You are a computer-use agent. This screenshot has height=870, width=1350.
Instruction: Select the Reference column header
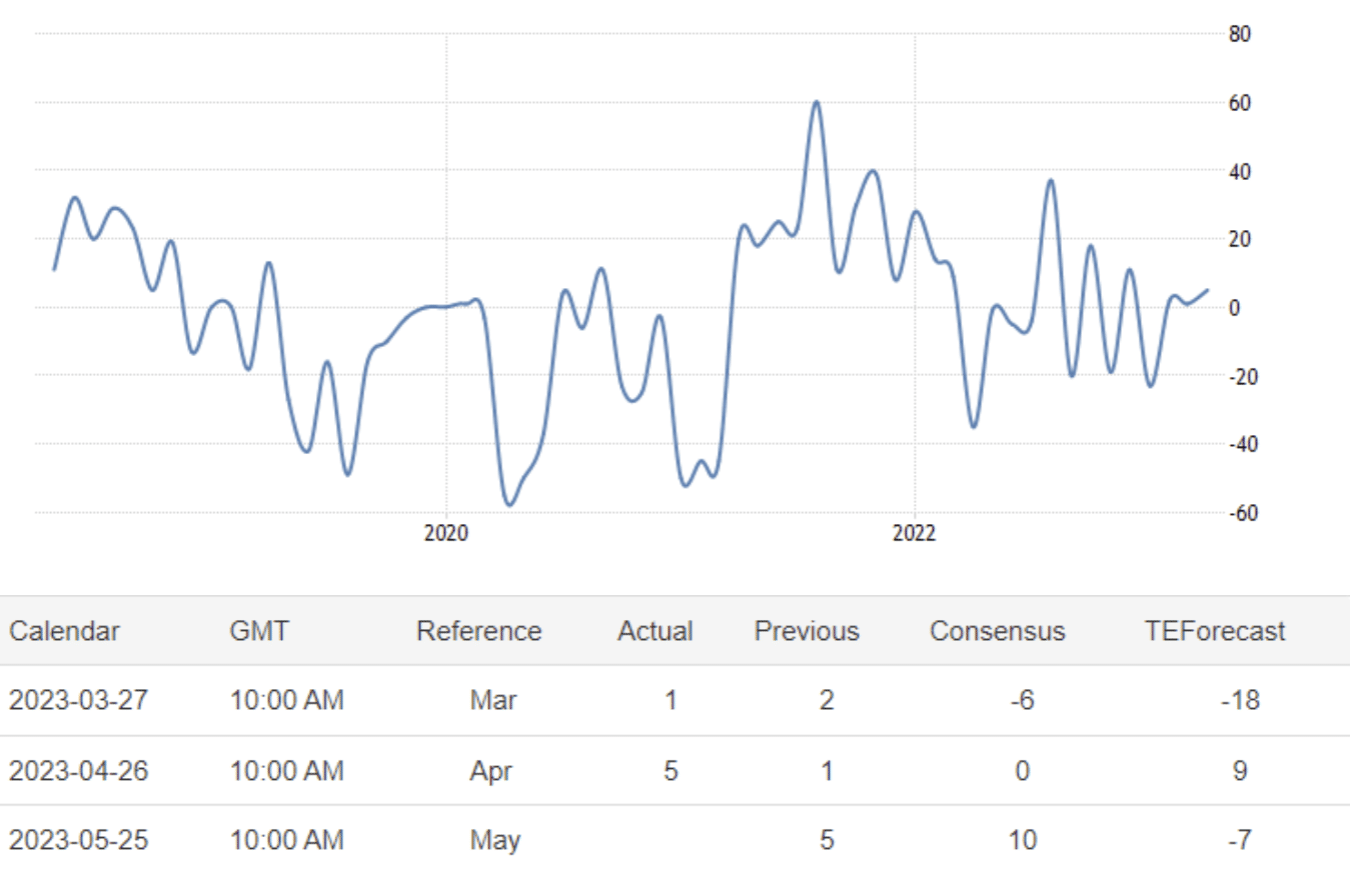[479, 631]
